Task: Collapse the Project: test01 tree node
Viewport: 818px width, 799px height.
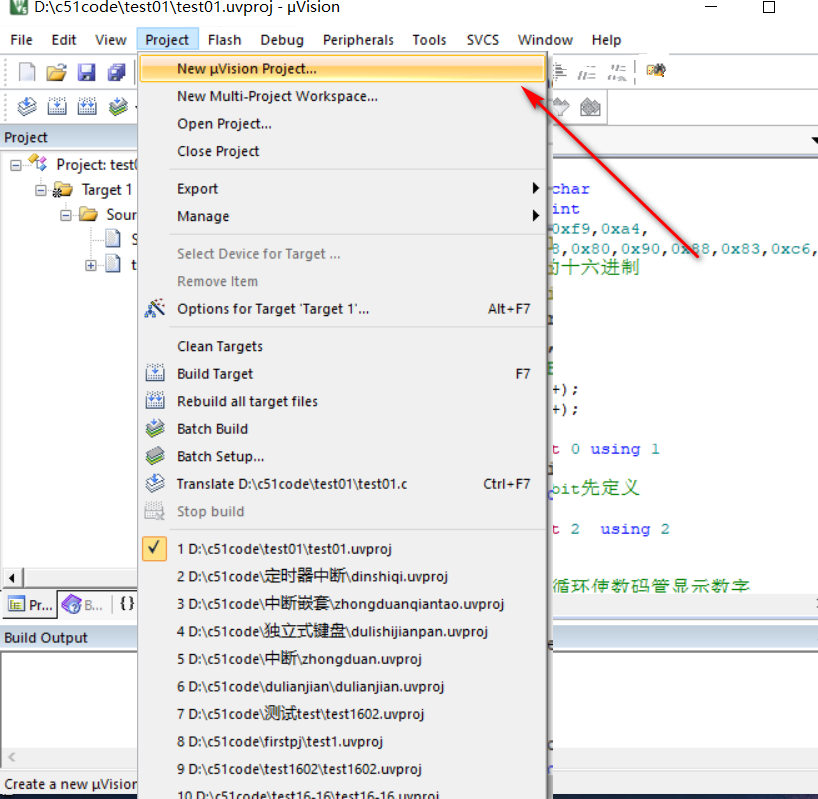Action: click(x=16, y=165)
